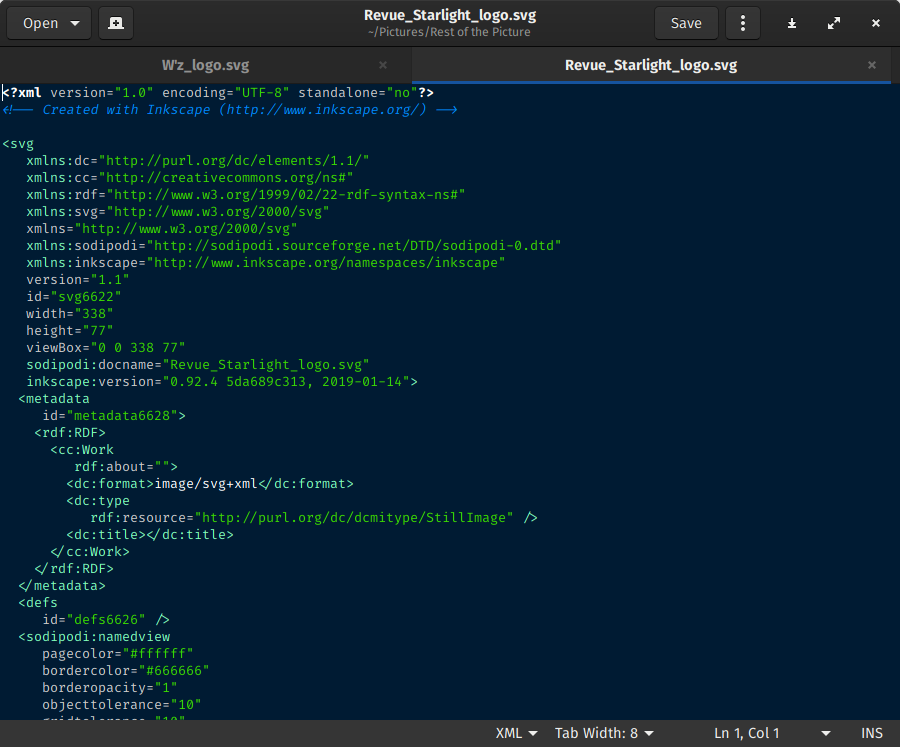
Task: Close the Revue_Starlight_logo.svg tab
Action: (871, 65)
